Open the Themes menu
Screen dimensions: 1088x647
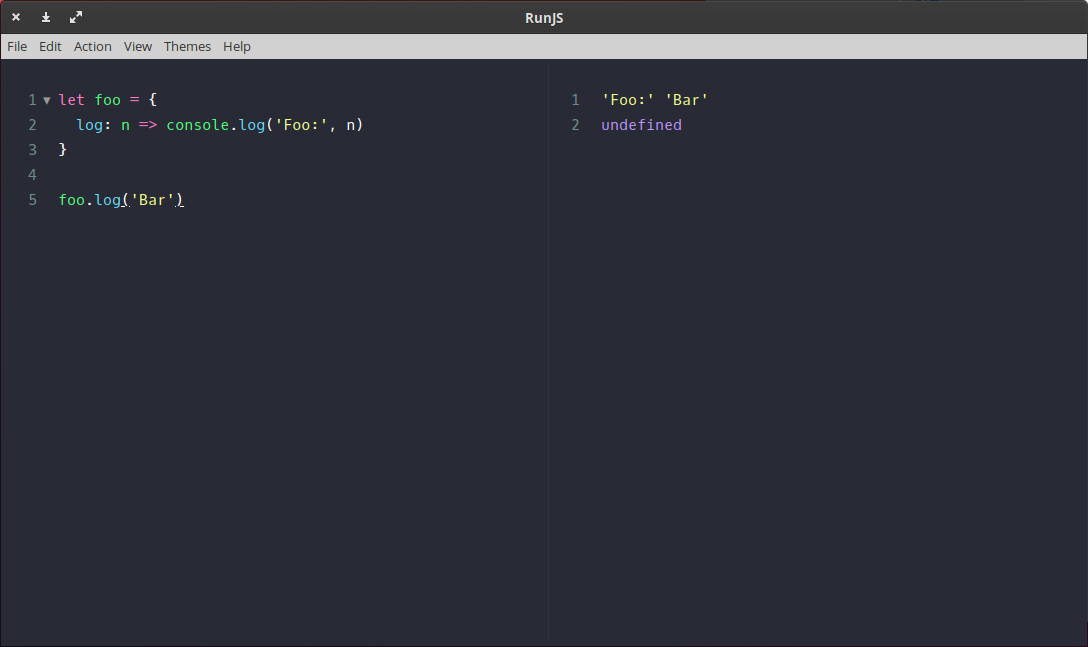click(x=187, y=46)
